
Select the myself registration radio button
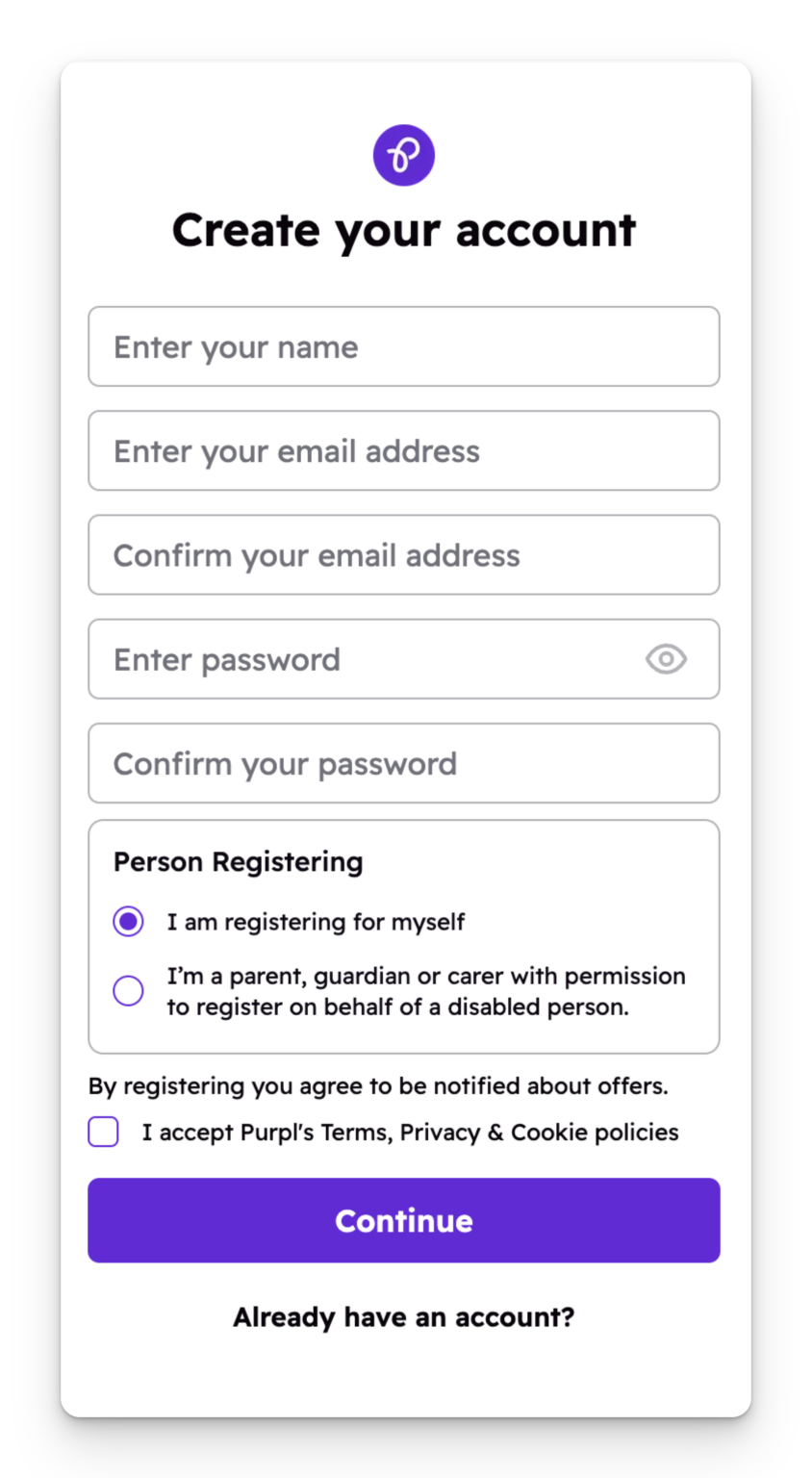(128, 921)
